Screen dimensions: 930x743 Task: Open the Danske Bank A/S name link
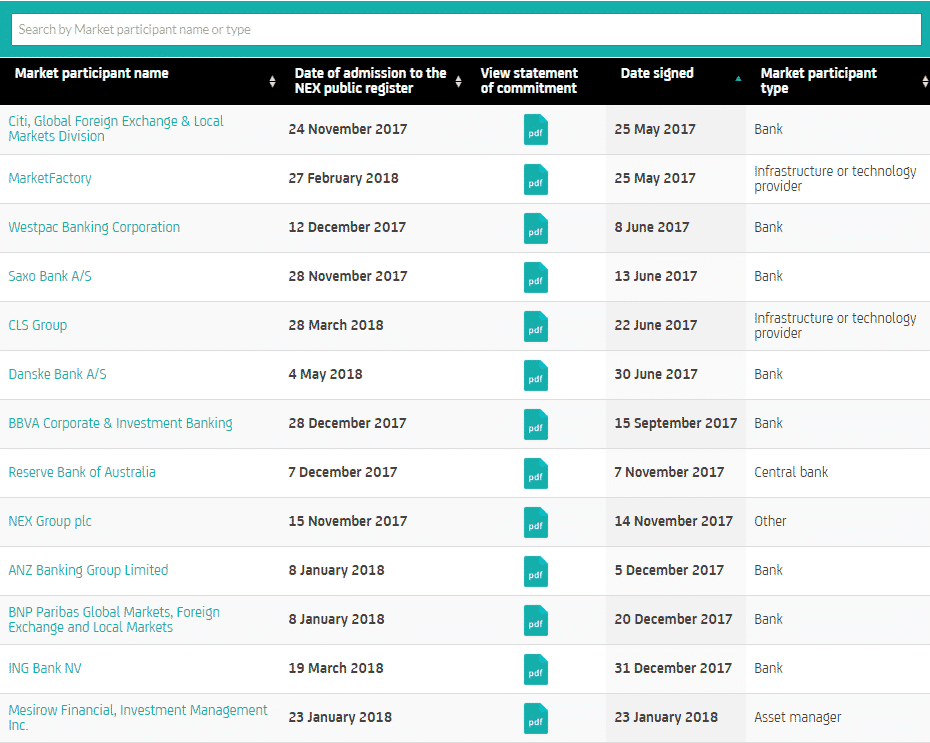[x=57, y=374]
